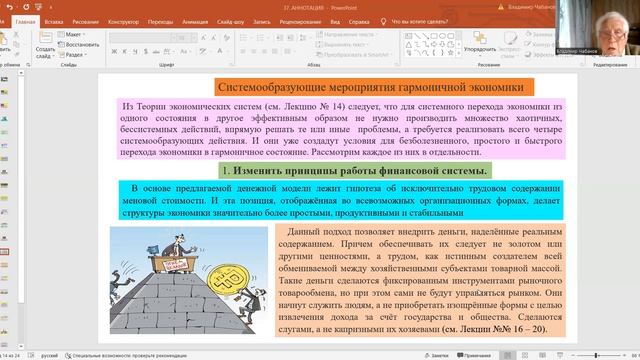Image resolution: width=640 pixels, height=360 pixels.
Task: Align text right in paragraph group
Action: pos(264,51)
